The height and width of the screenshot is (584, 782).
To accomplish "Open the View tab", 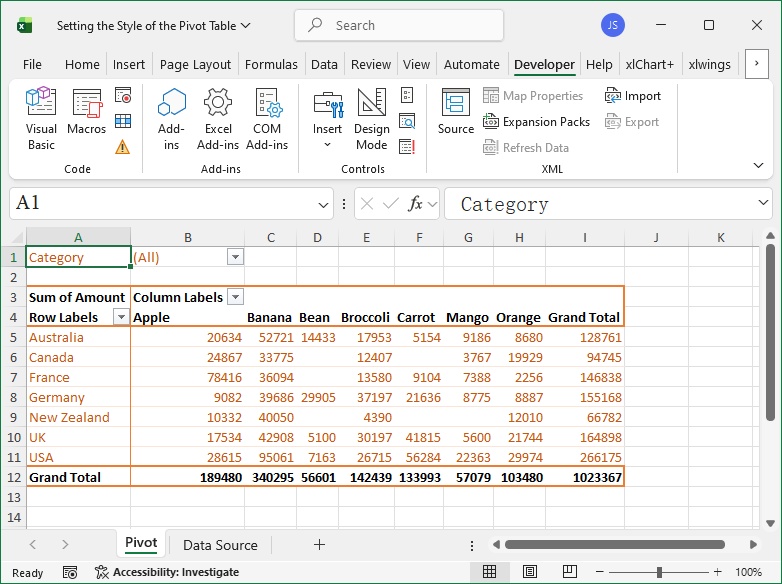I will (416, 64).
